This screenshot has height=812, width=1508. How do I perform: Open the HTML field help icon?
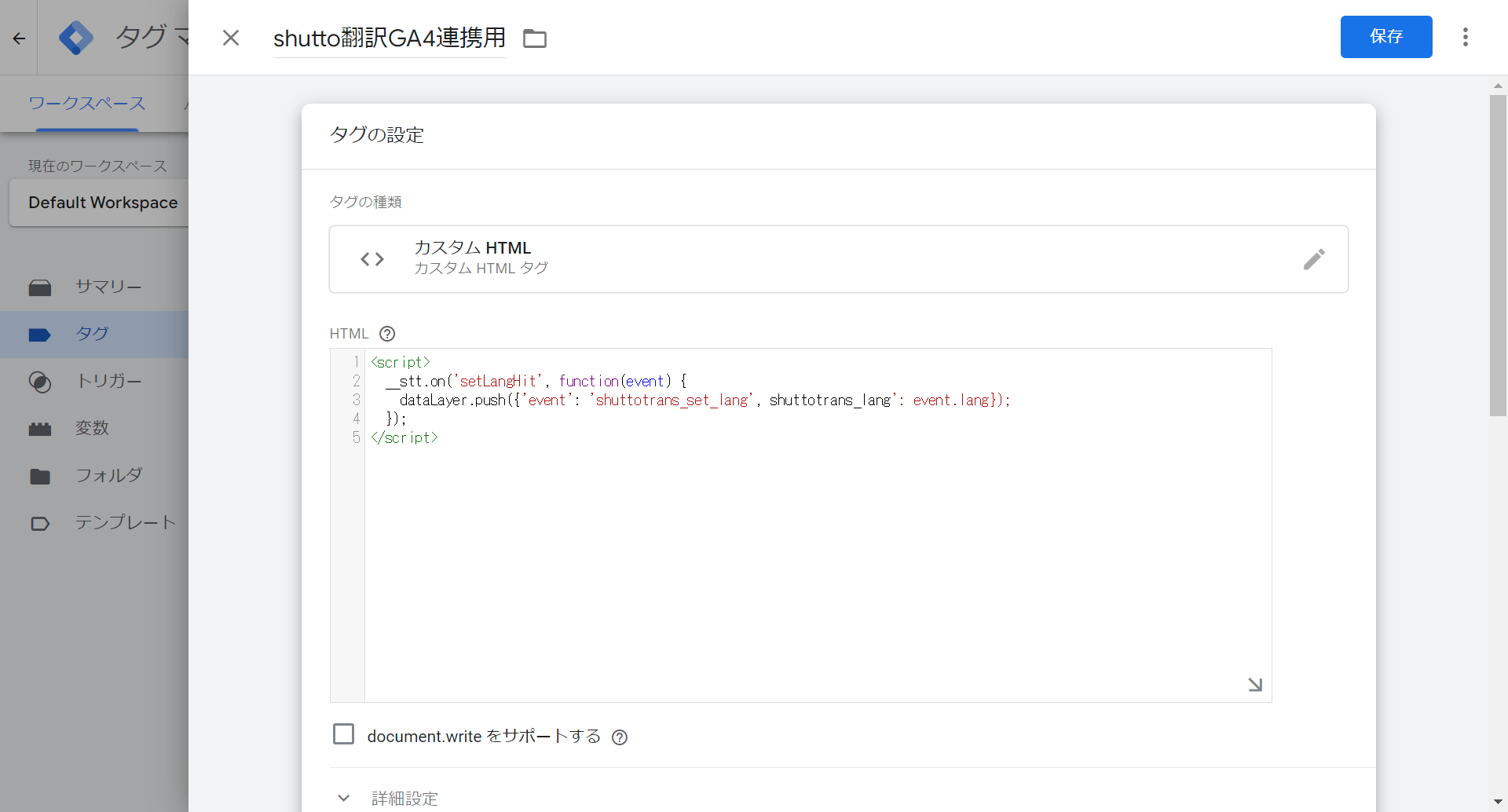click(x=387, y=334)
